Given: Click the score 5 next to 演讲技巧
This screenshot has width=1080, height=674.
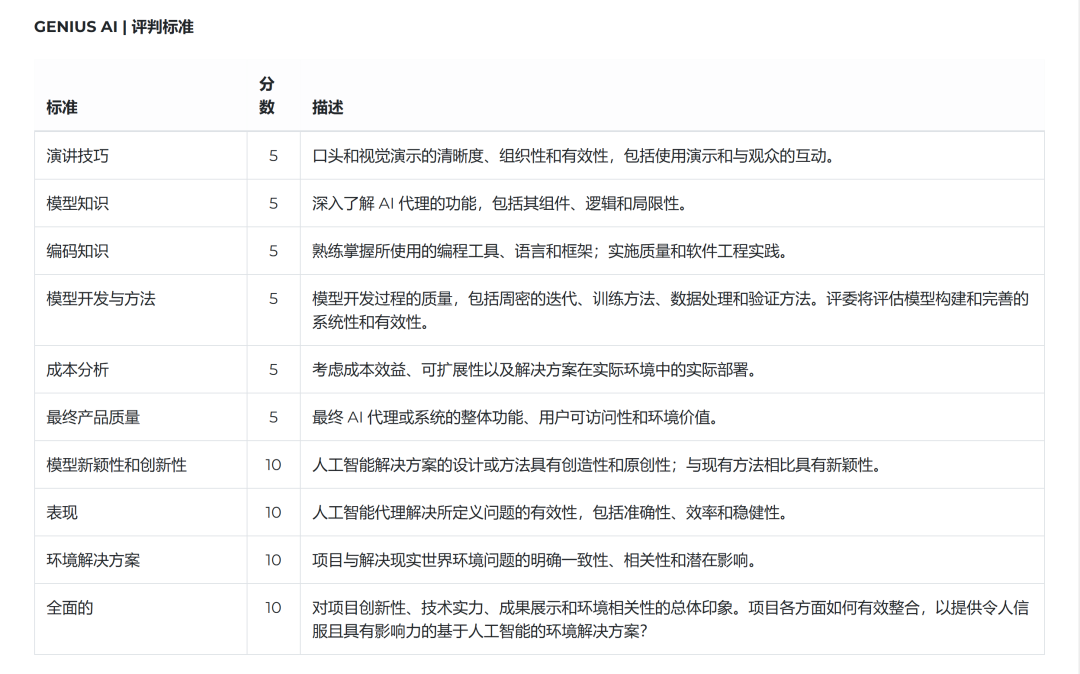Looking at the screenshot, I should 267,156.
